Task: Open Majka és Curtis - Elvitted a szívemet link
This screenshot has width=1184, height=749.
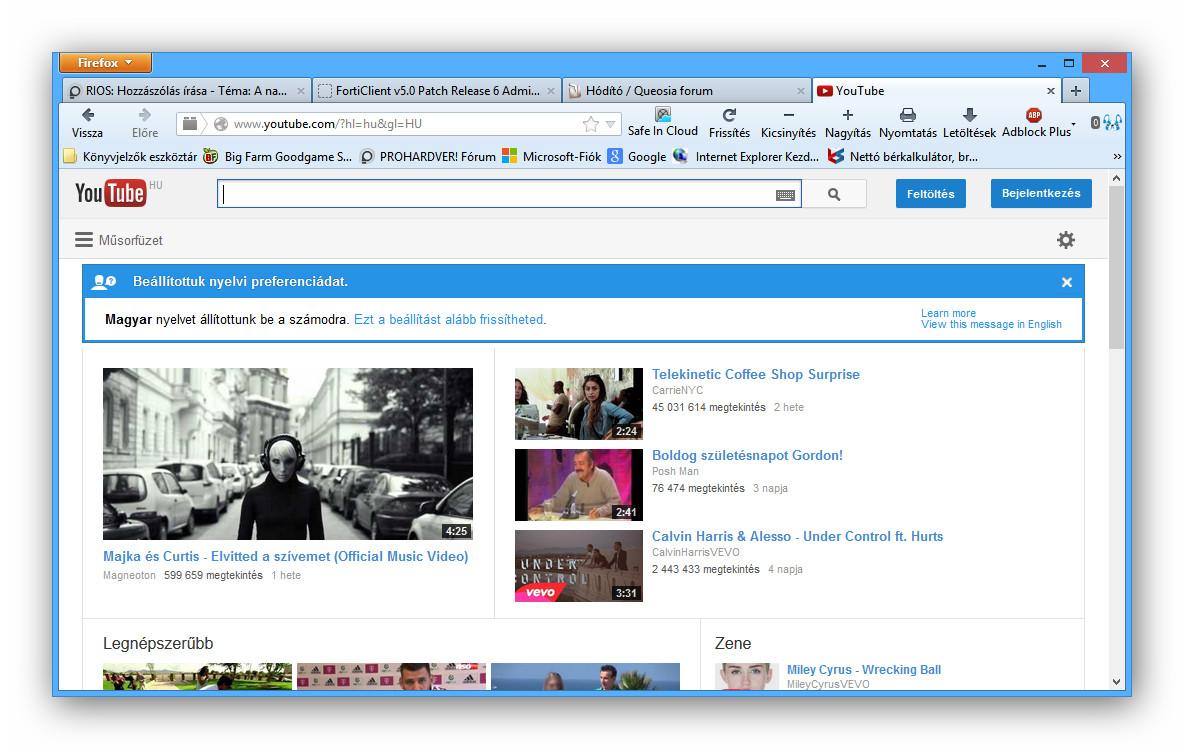Action: 285,556
